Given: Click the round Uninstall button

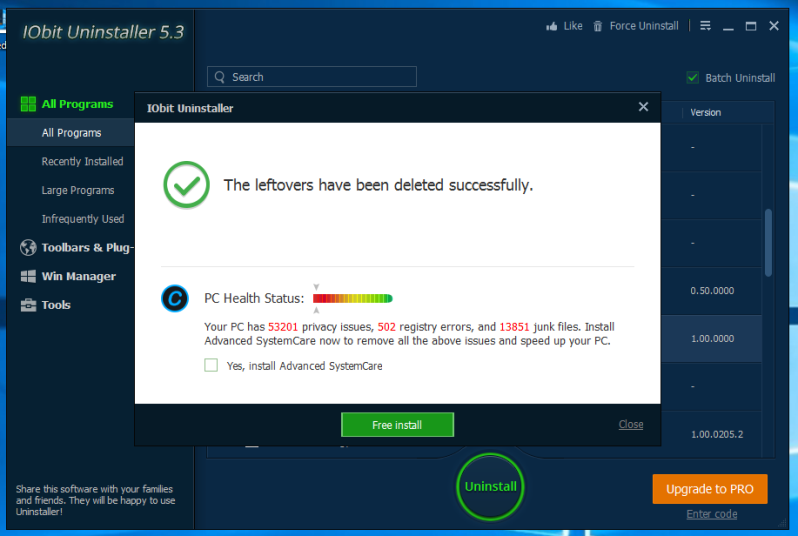Looking at the screenshot, I should pyautogui.click(x=490, y=486).
